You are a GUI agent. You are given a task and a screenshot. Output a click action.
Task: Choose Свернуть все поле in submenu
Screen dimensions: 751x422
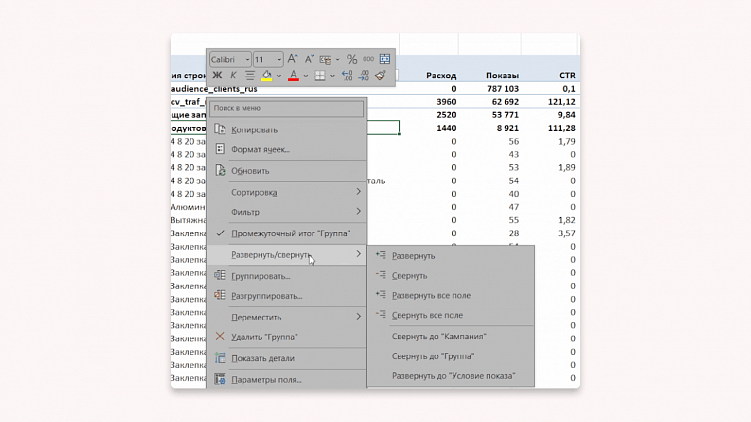coord(427,316)
